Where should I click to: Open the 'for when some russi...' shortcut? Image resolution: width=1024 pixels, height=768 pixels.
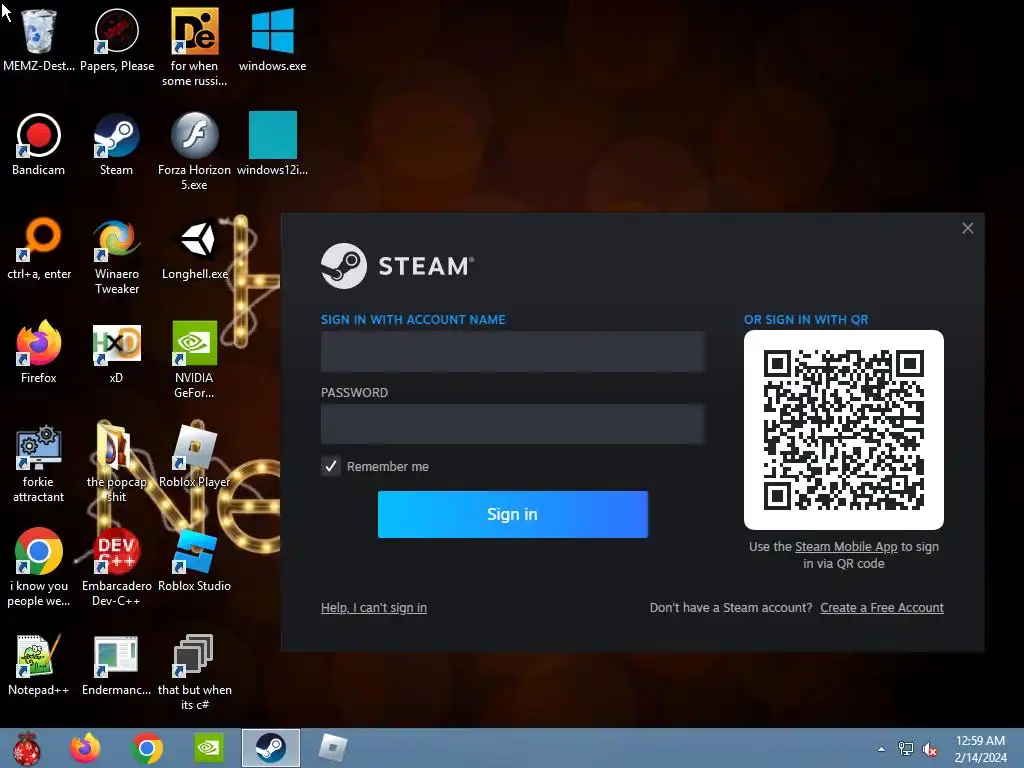tap(195, 46)
